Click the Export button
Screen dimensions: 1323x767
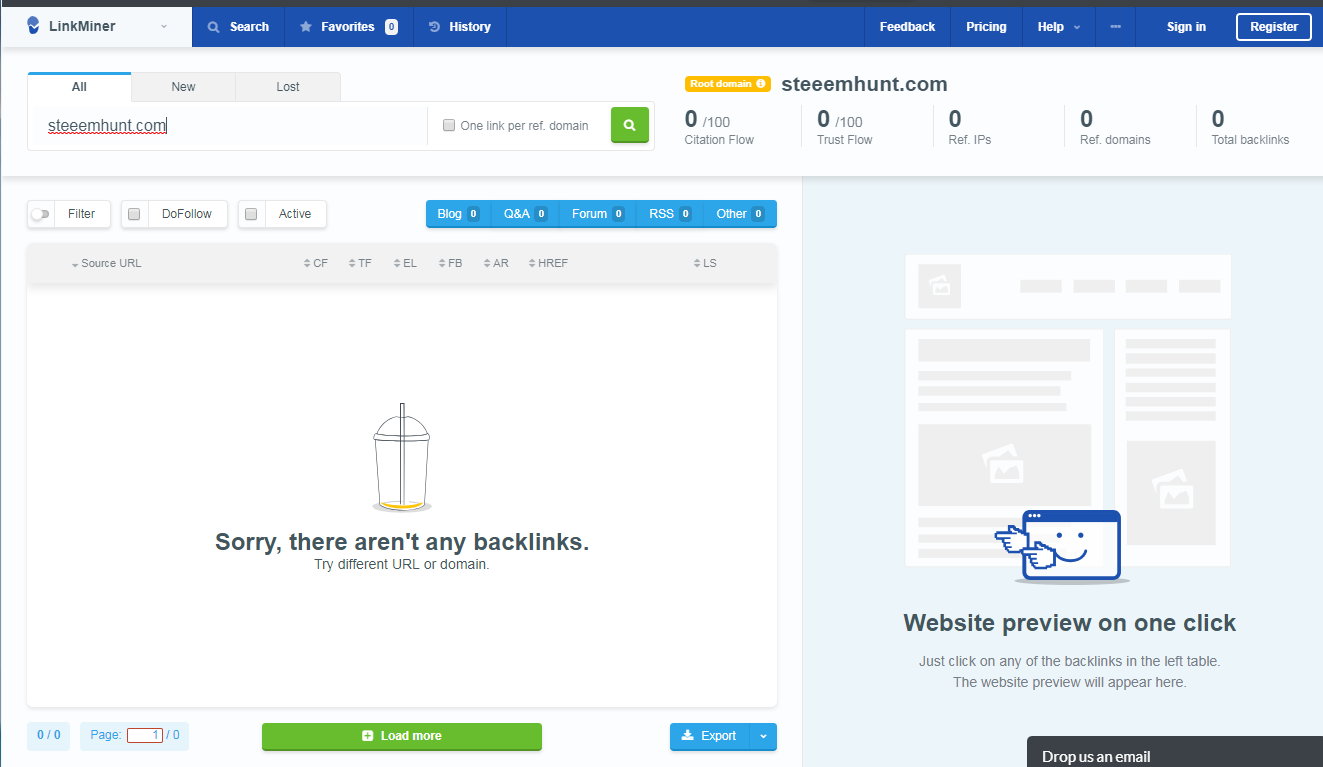709,736
